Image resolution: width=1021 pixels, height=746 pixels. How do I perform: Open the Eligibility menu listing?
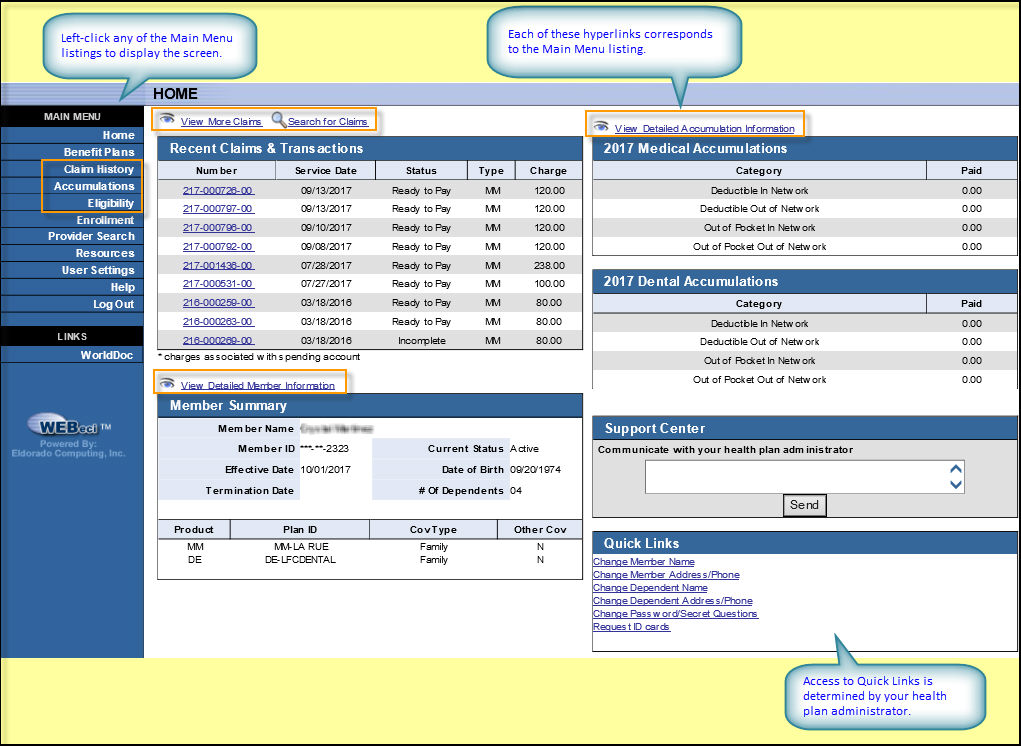tap(111, 203)
